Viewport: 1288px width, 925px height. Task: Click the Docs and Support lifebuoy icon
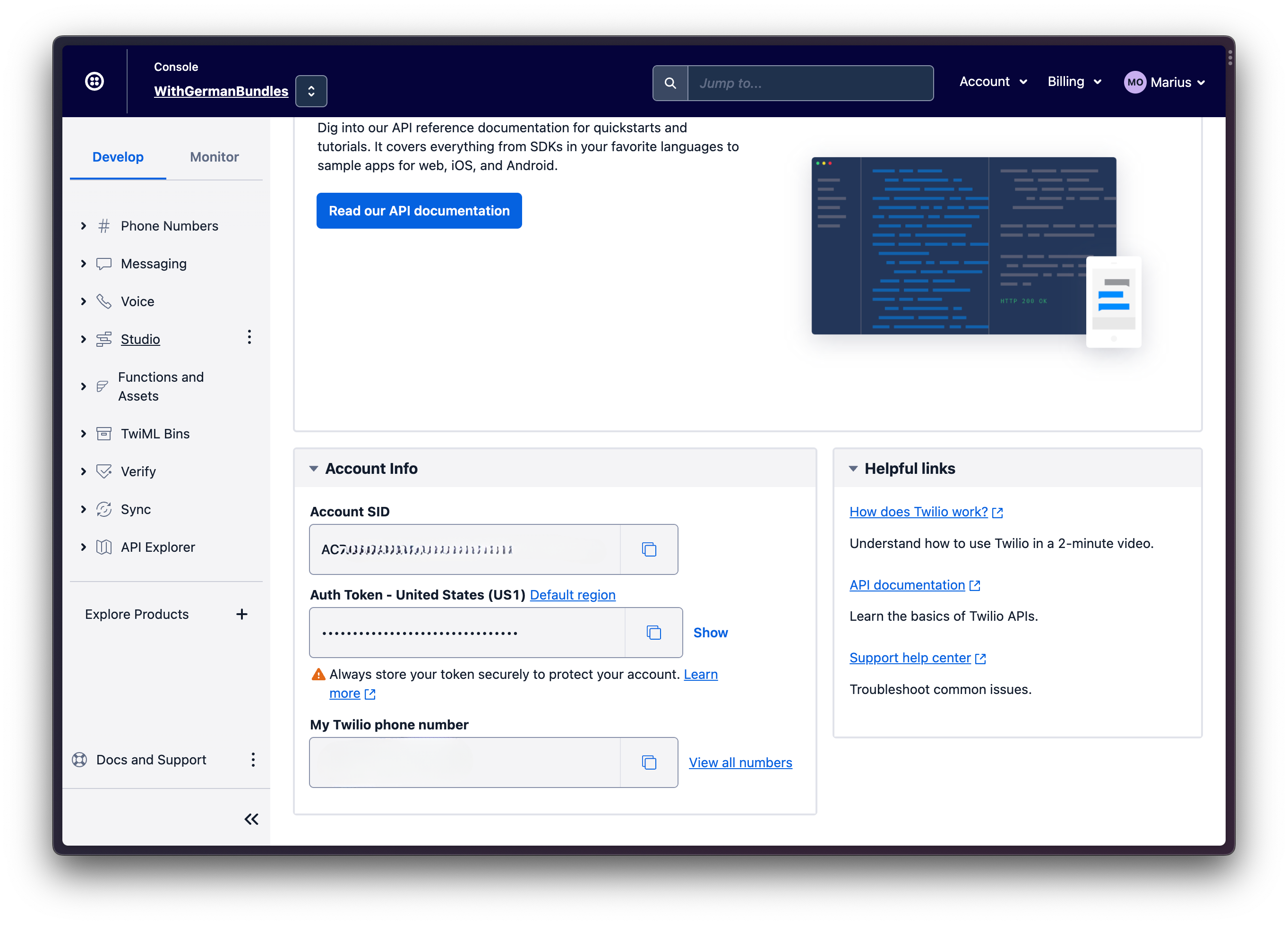[79, 759]
